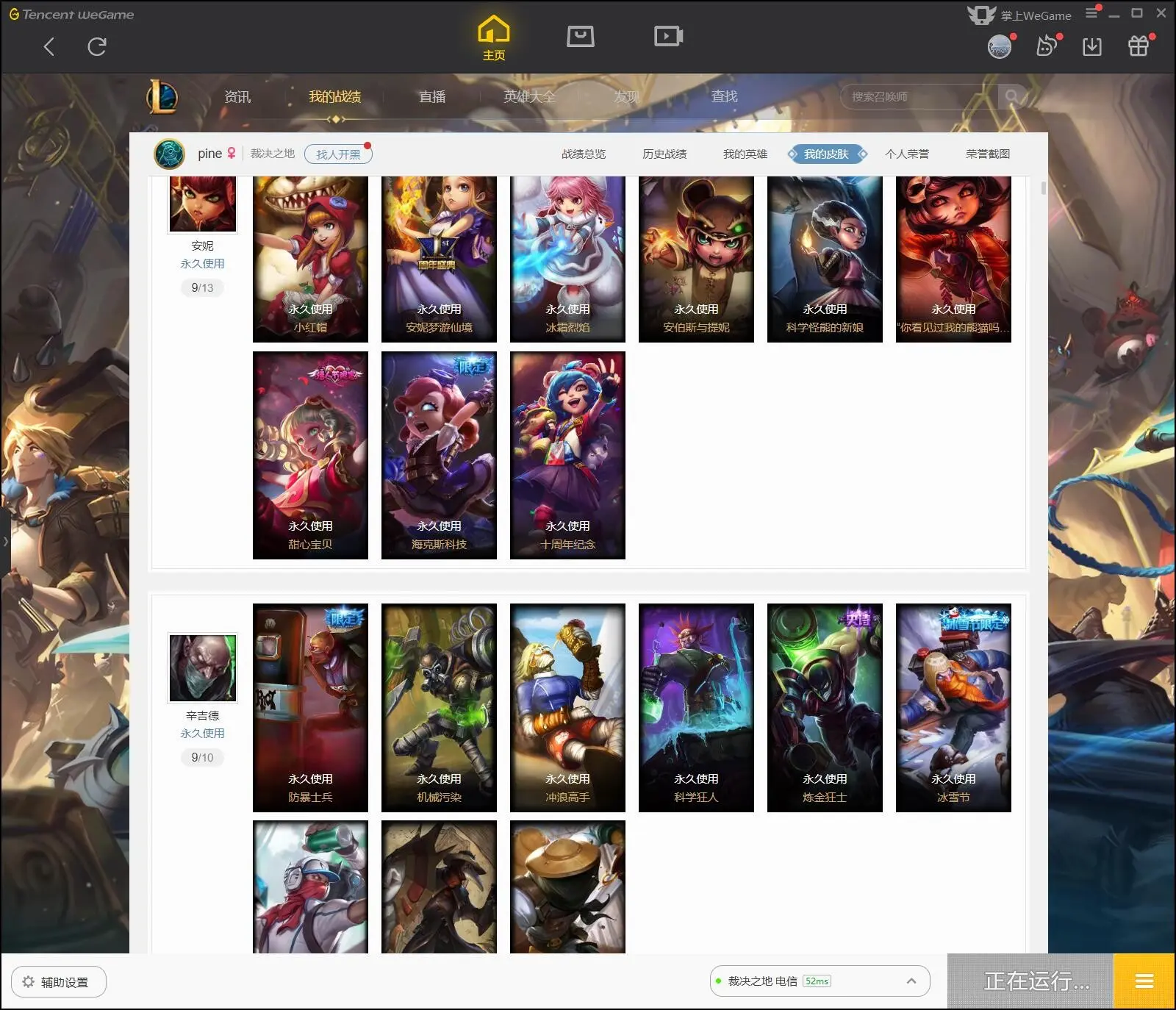Expand the left sidebar arrow handle
Image resolution: width=1176 pixels, height=1010 pixels.
pyautogui.click(x=5, y=541)
